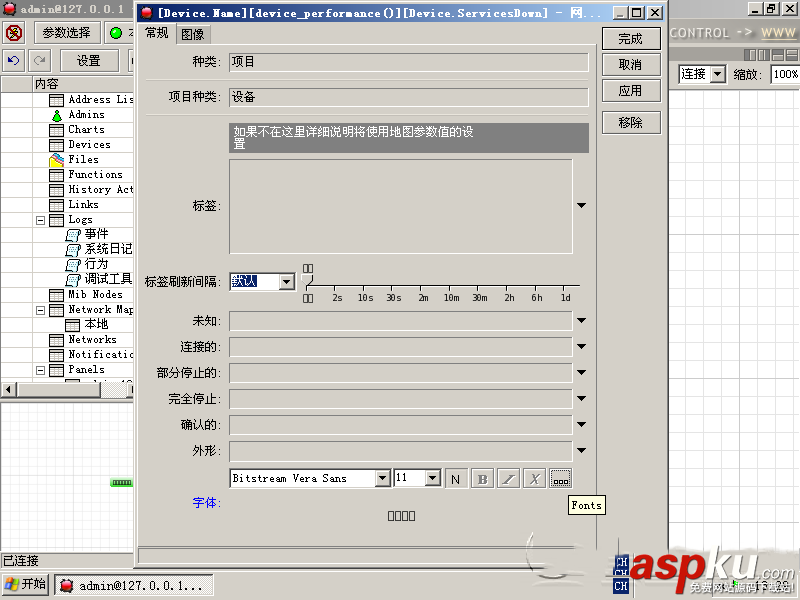Click the refresh interval slider handle
The width and height of the screenshot is (800, 600).
307,279
